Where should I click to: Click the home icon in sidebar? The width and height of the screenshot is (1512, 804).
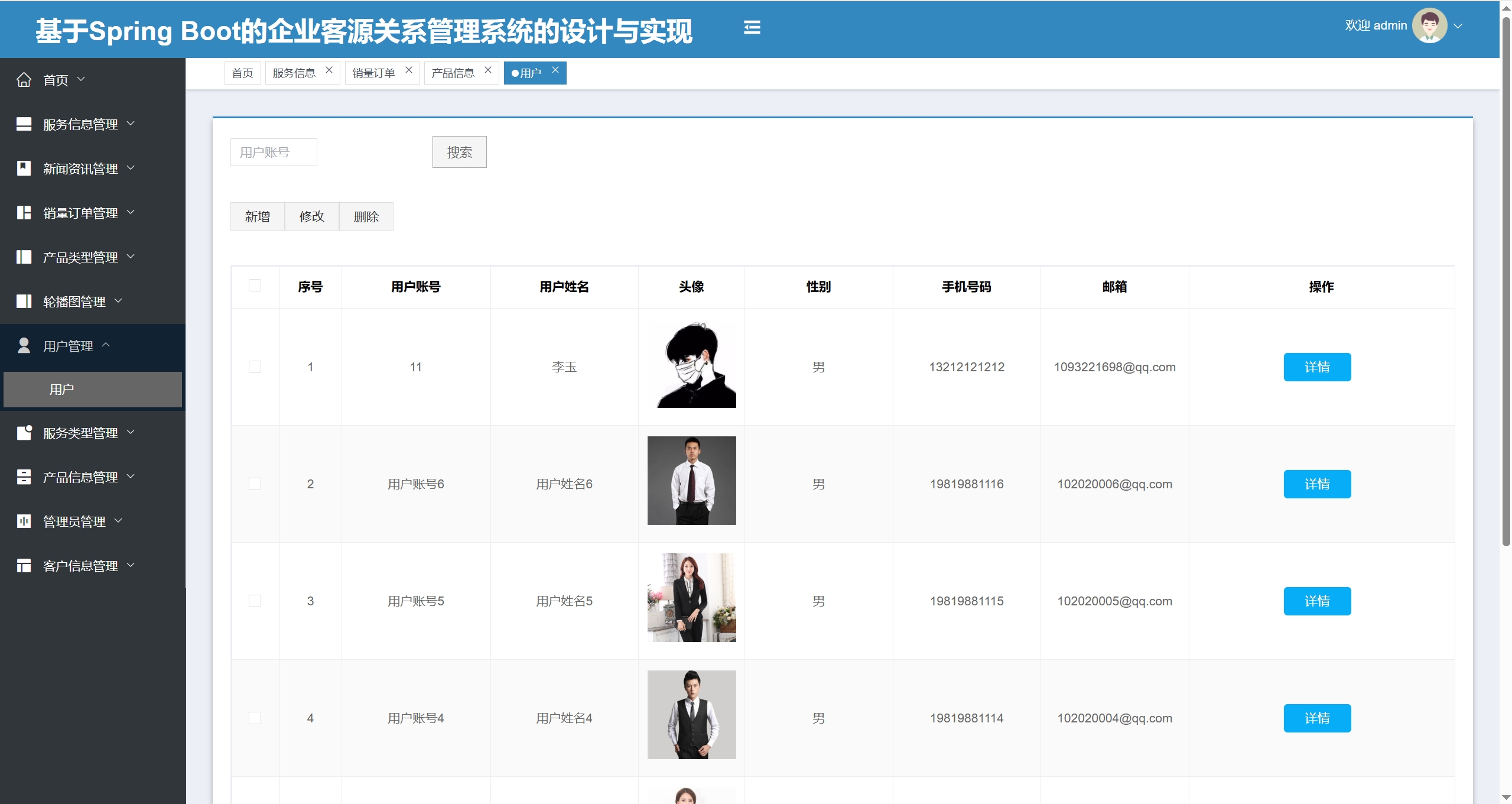pyautogui.click(x=24, y=80)
